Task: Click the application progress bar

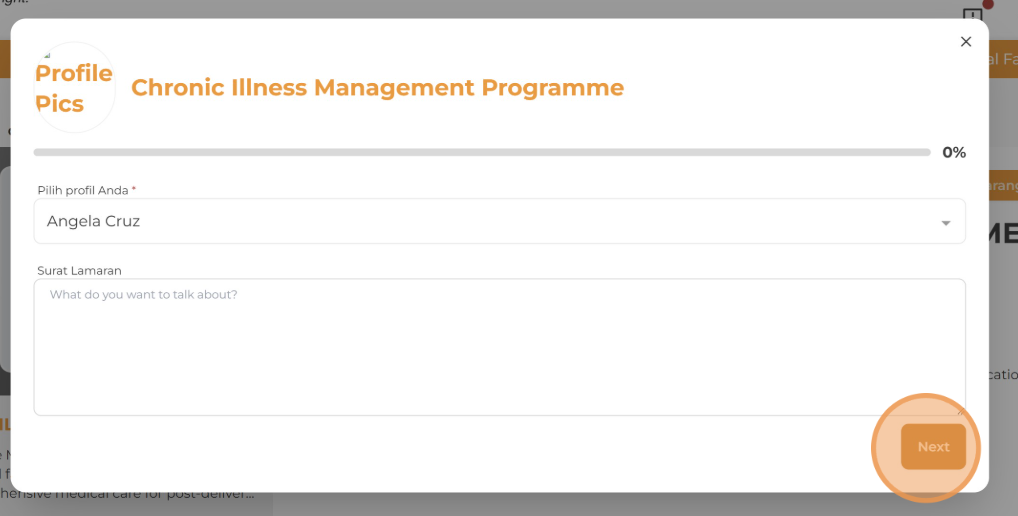Action: [481, 153]
